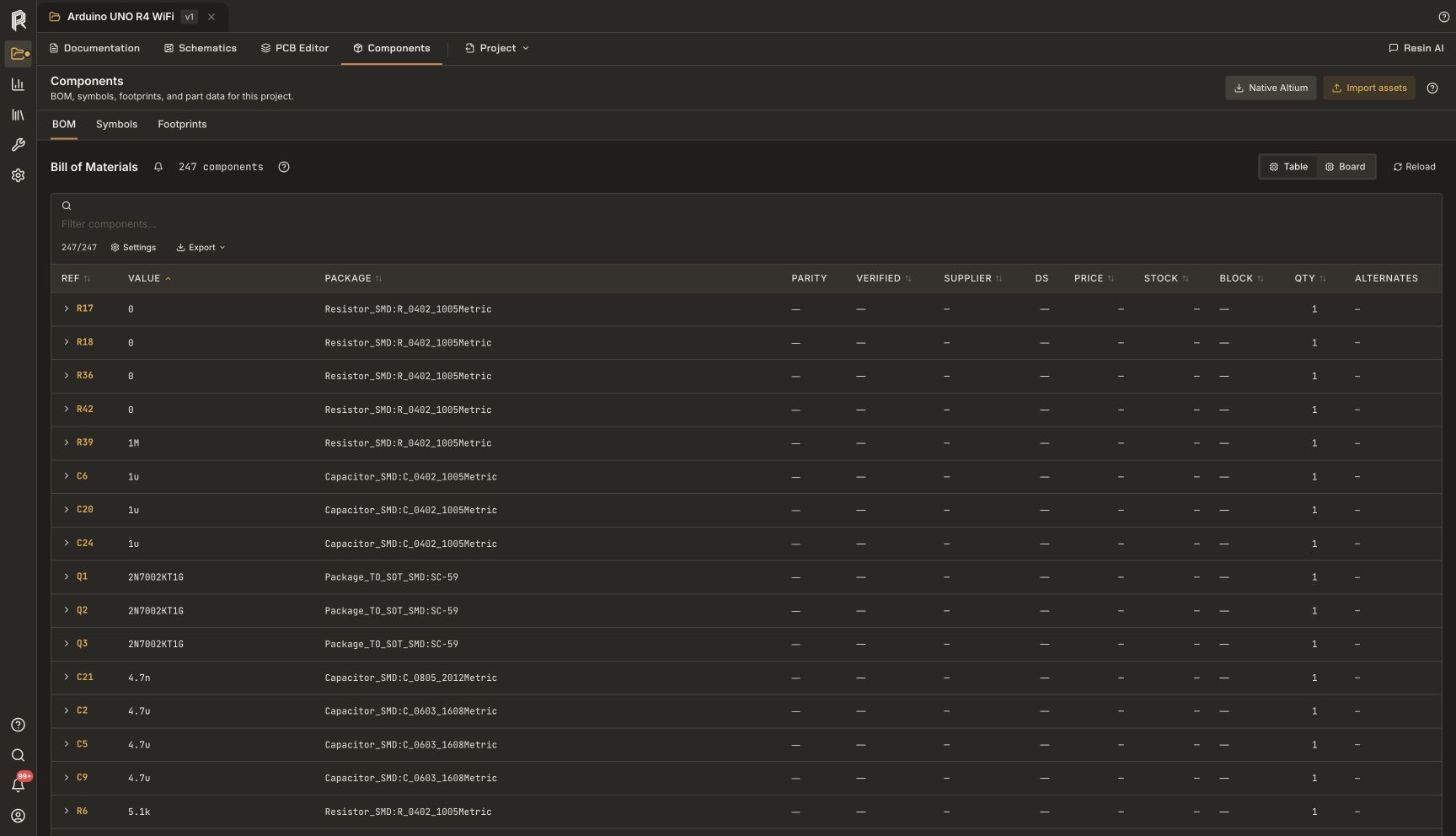The width and height of the screenshot is (1456, 836).
Task: Click the v1 version badge
Action: pos(190,17)
